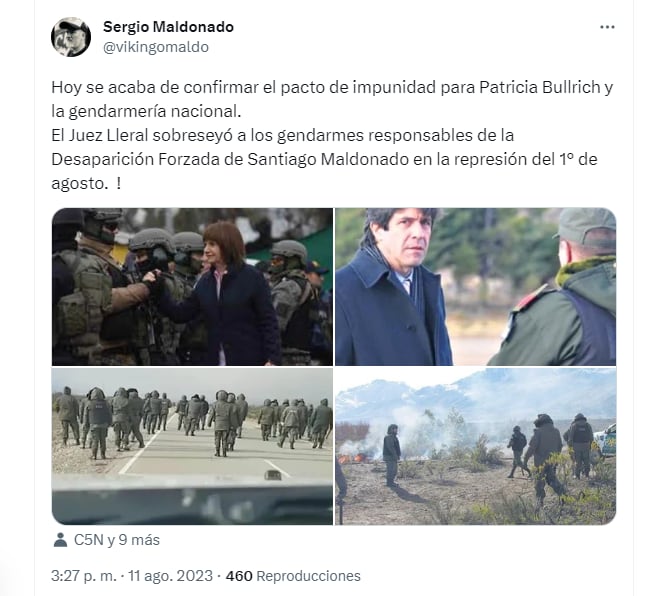Visit the @vikingomaldo handle link
663x596 pixels.
pyautogui.click(x=156, y=47)
